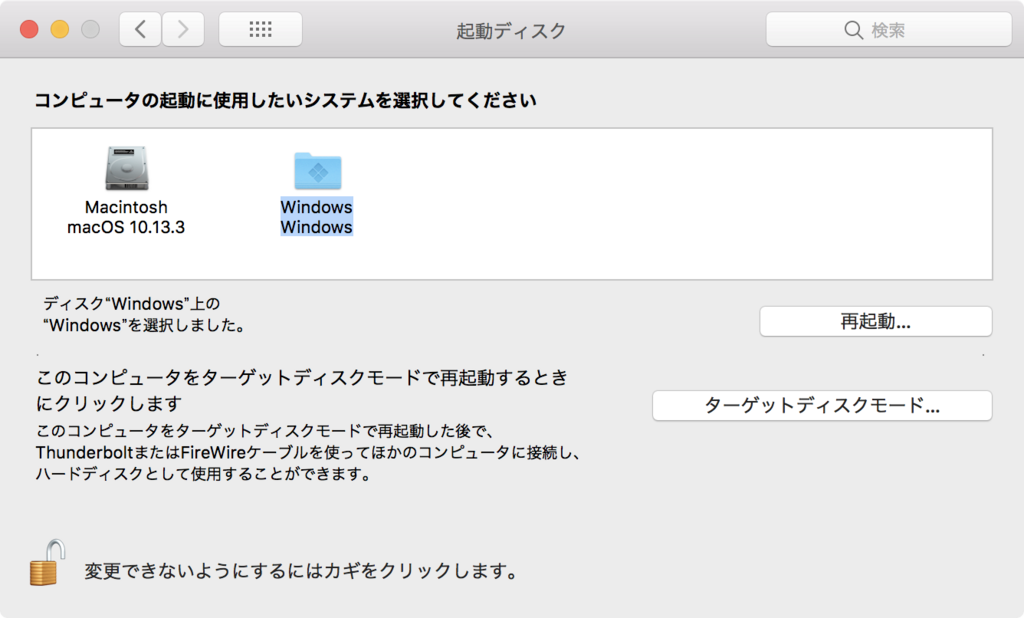Minimize the window with the yellow button
Viewport: 1024px width, 618px height.
pos(60,29)
